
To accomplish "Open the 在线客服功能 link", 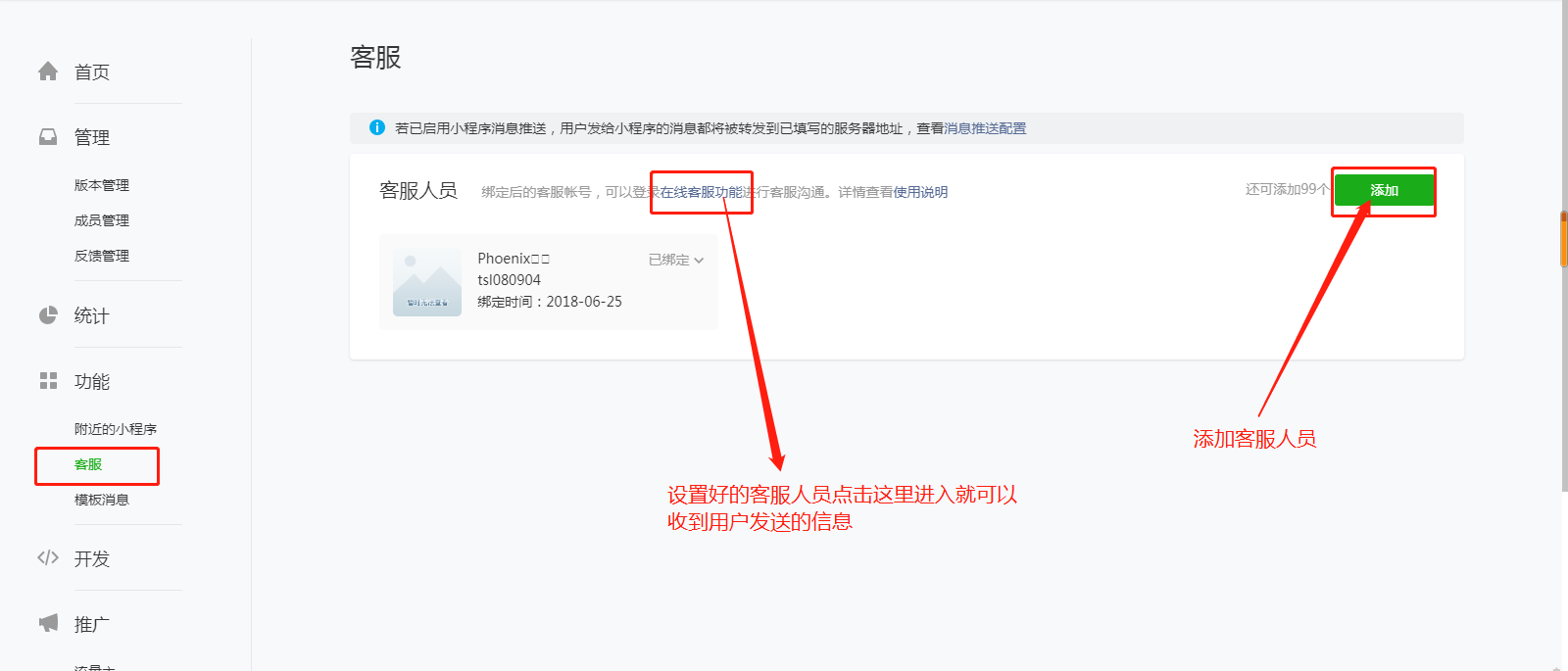I will coord(701,192).
